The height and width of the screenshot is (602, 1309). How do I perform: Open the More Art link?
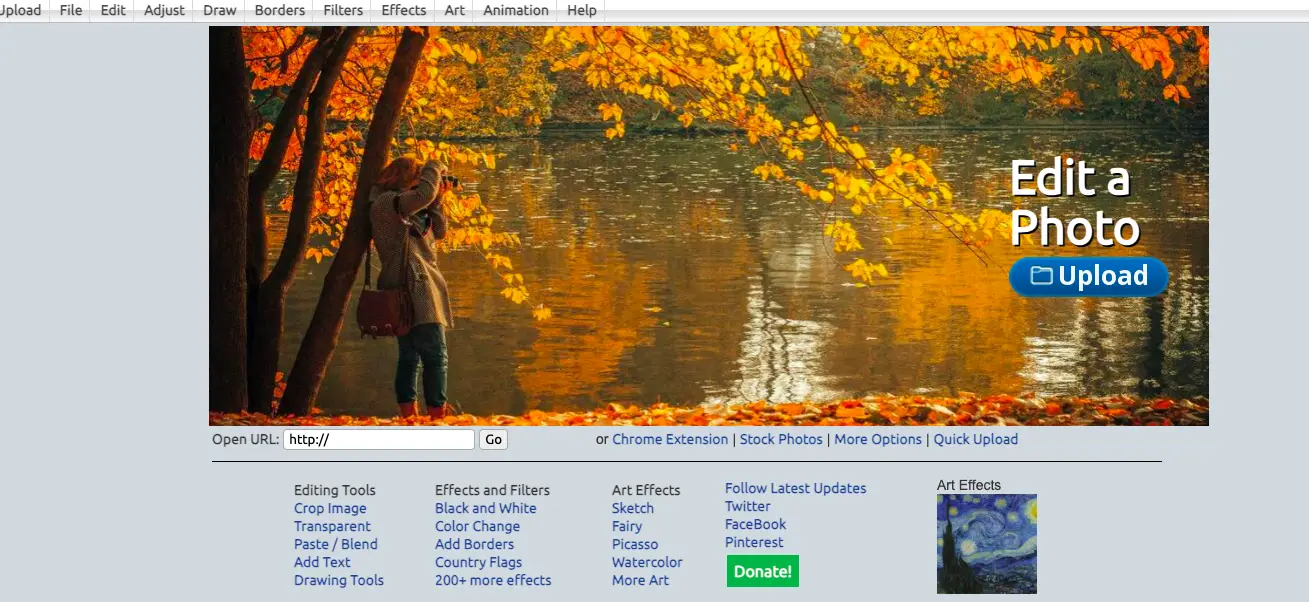pos(640,580)
